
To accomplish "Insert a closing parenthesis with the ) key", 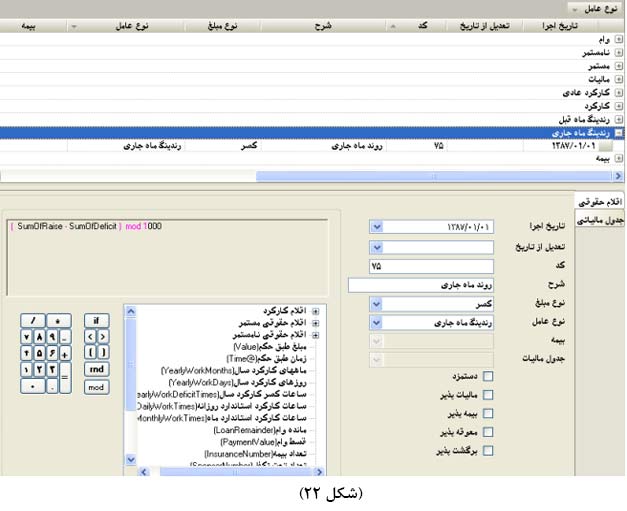I will 103,352.
